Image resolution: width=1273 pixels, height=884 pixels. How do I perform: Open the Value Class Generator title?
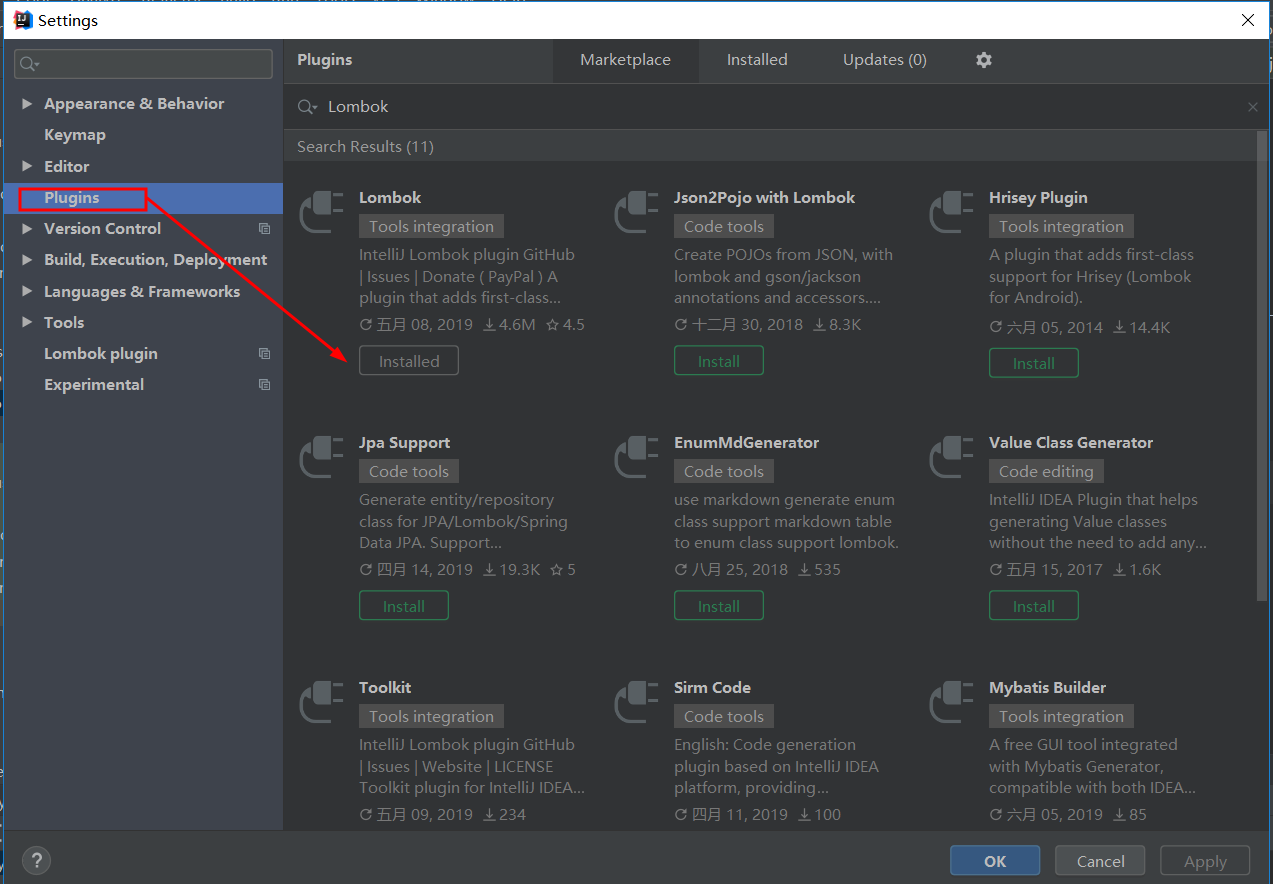pyautogui.click(x=1071, y=443)
